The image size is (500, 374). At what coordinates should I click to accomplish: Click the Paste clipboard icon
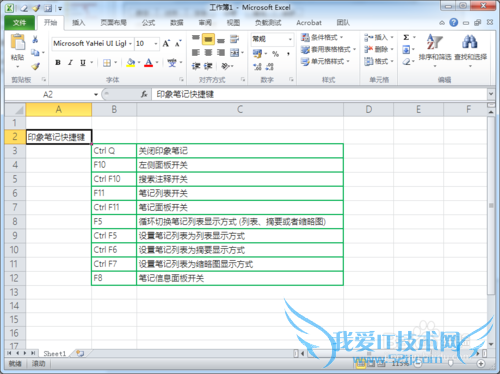pos(17,42)
